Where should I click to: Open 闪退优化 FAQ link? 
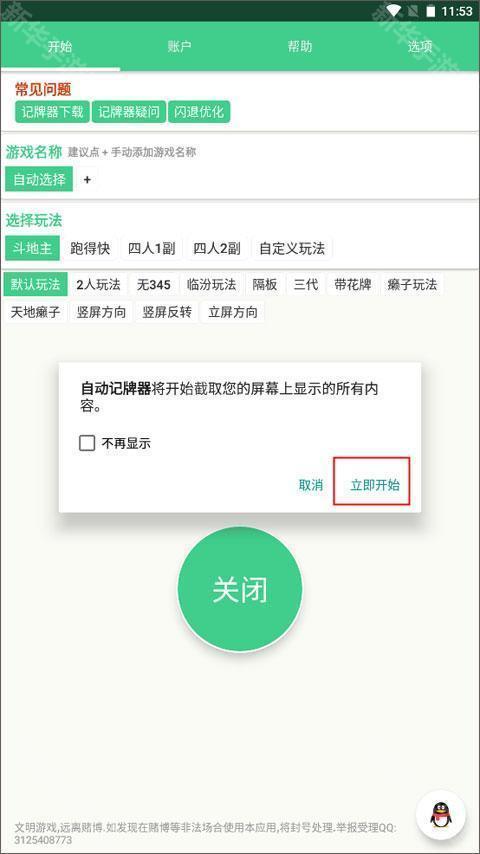point(199,112)
